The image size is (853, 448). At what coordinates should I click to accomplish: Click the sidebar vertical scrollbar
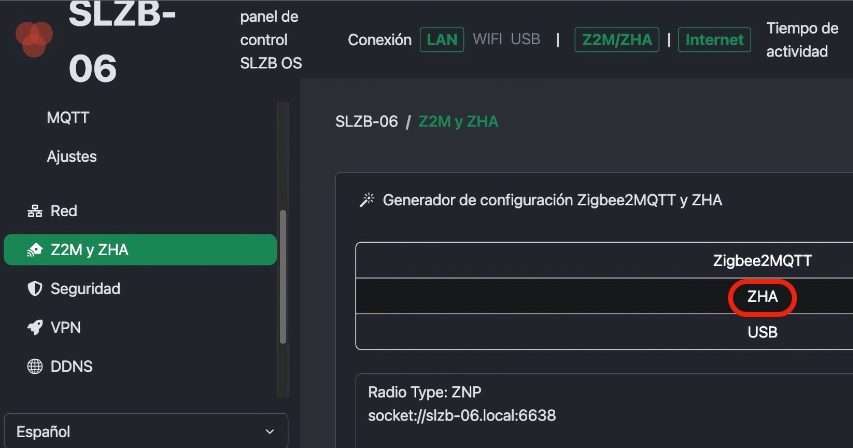tap(282, 277)
